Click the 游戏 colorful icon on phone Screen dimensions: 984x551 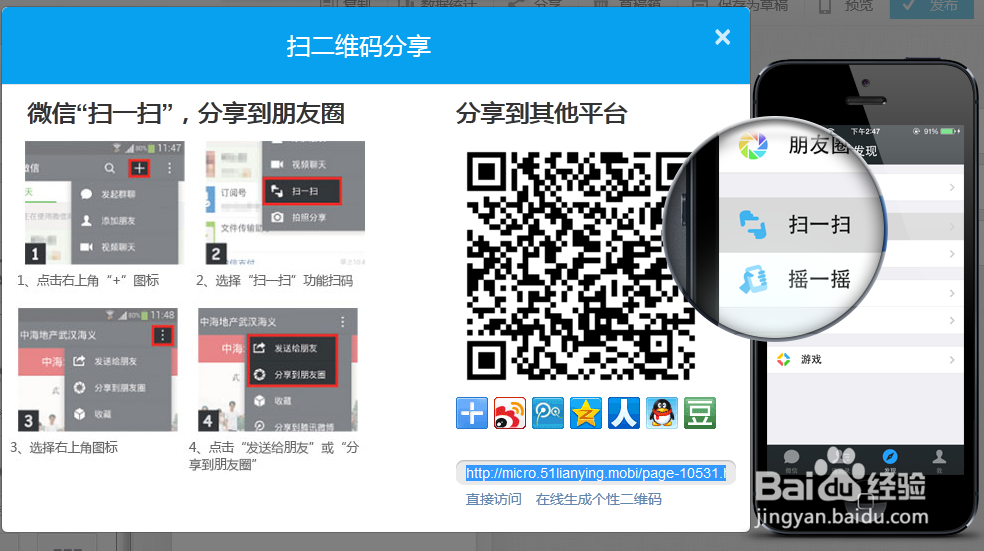coord(783,360)
